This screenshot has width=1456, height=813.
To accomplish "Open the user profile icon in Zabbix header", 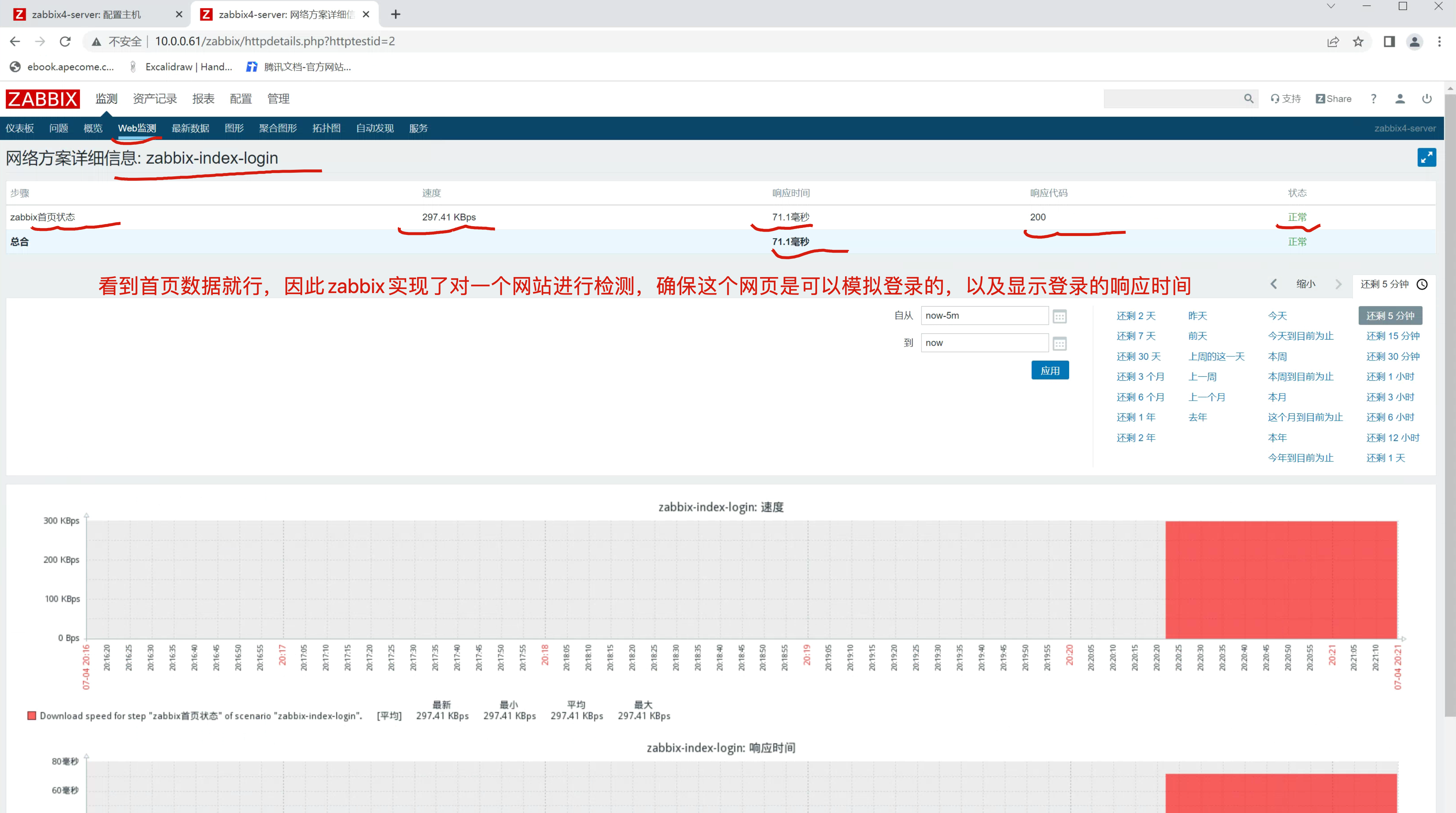I will (1400, 99).
